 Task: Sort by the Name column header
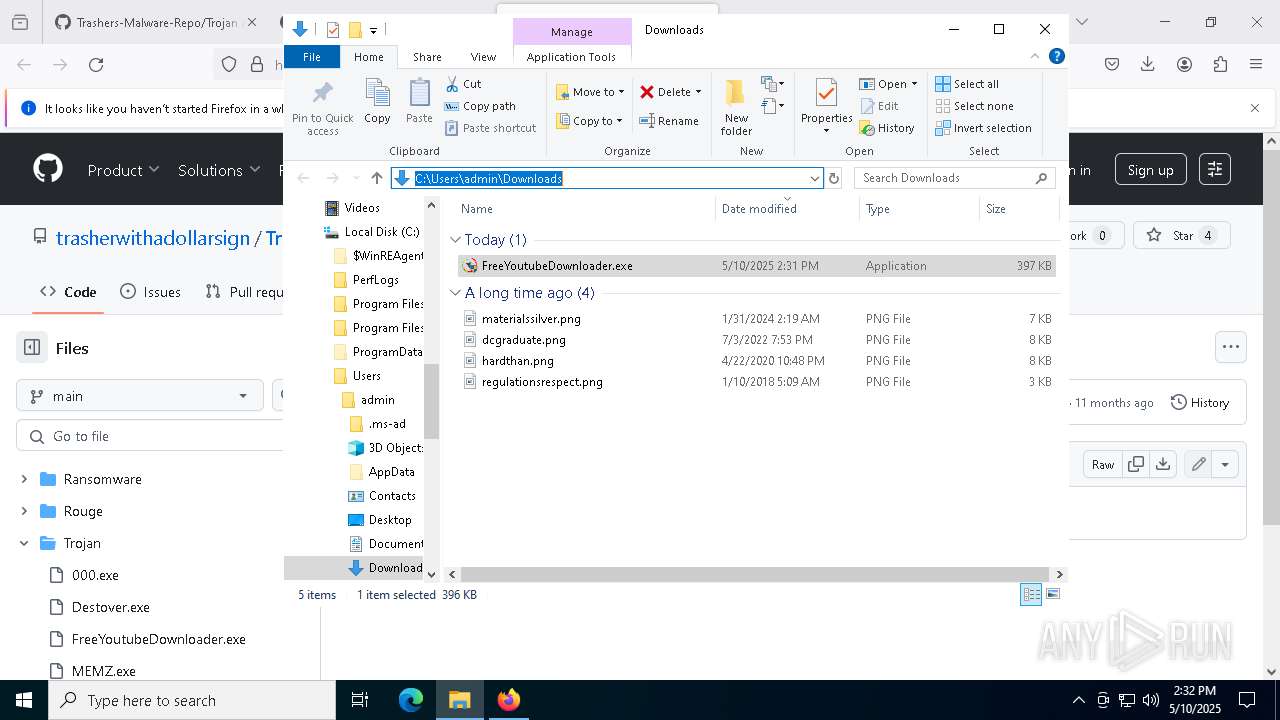585,209
